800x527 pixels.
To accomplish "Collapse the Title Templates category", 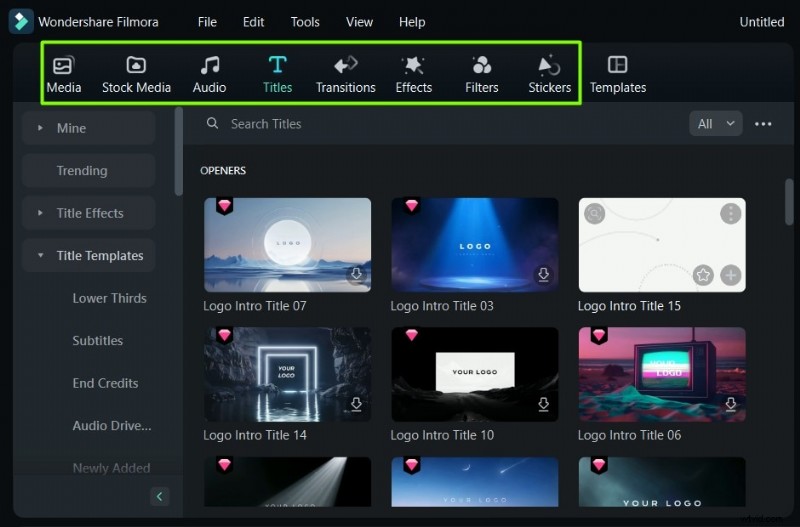I will 40,256.
